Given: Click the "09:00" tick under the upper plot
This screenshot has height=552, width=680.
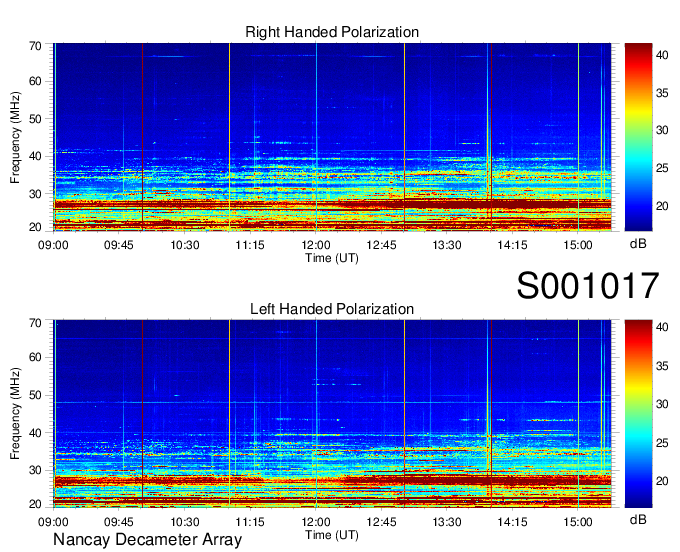Looking at the screenshot, I should tap(53, 245).
